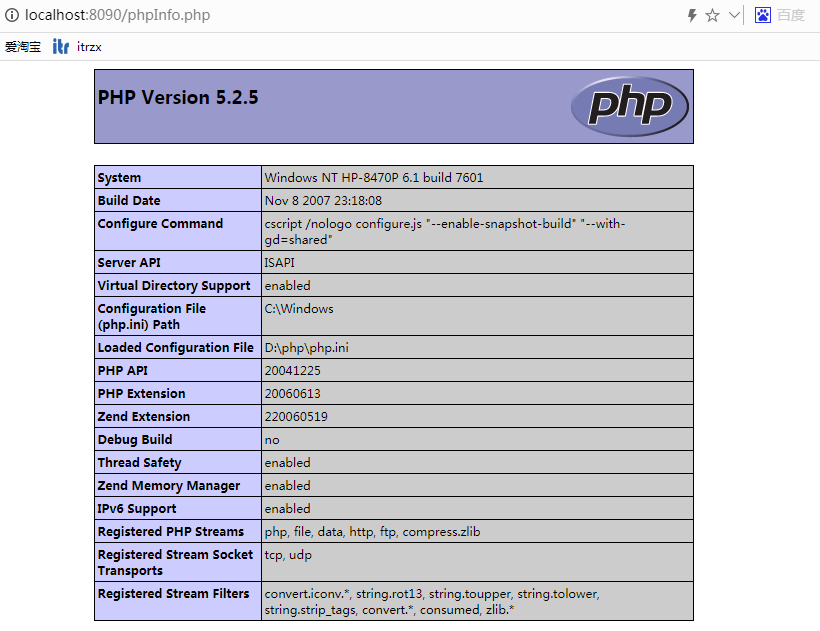Click the address bar URL localhost:8090/phpInfo.php
The height and width of the screenshot is (631, 820).
[x=117, y=15]
